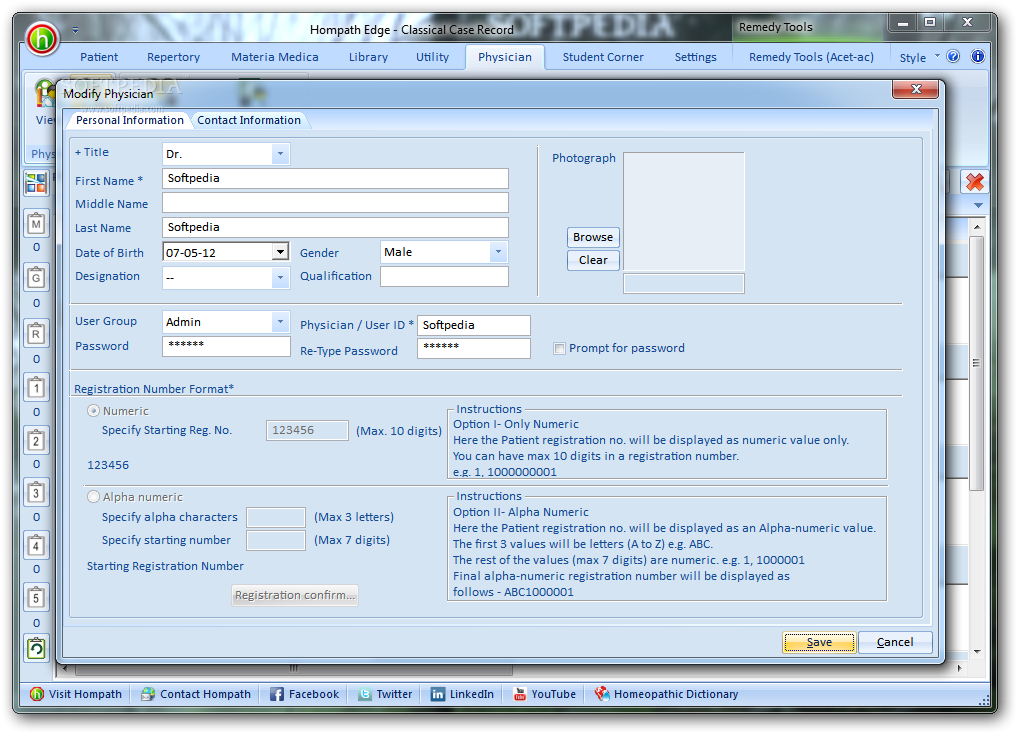Click the Last Name input field
This screenshot has width=1018, height=734.
pyautogui.click(x=335, y=227)
